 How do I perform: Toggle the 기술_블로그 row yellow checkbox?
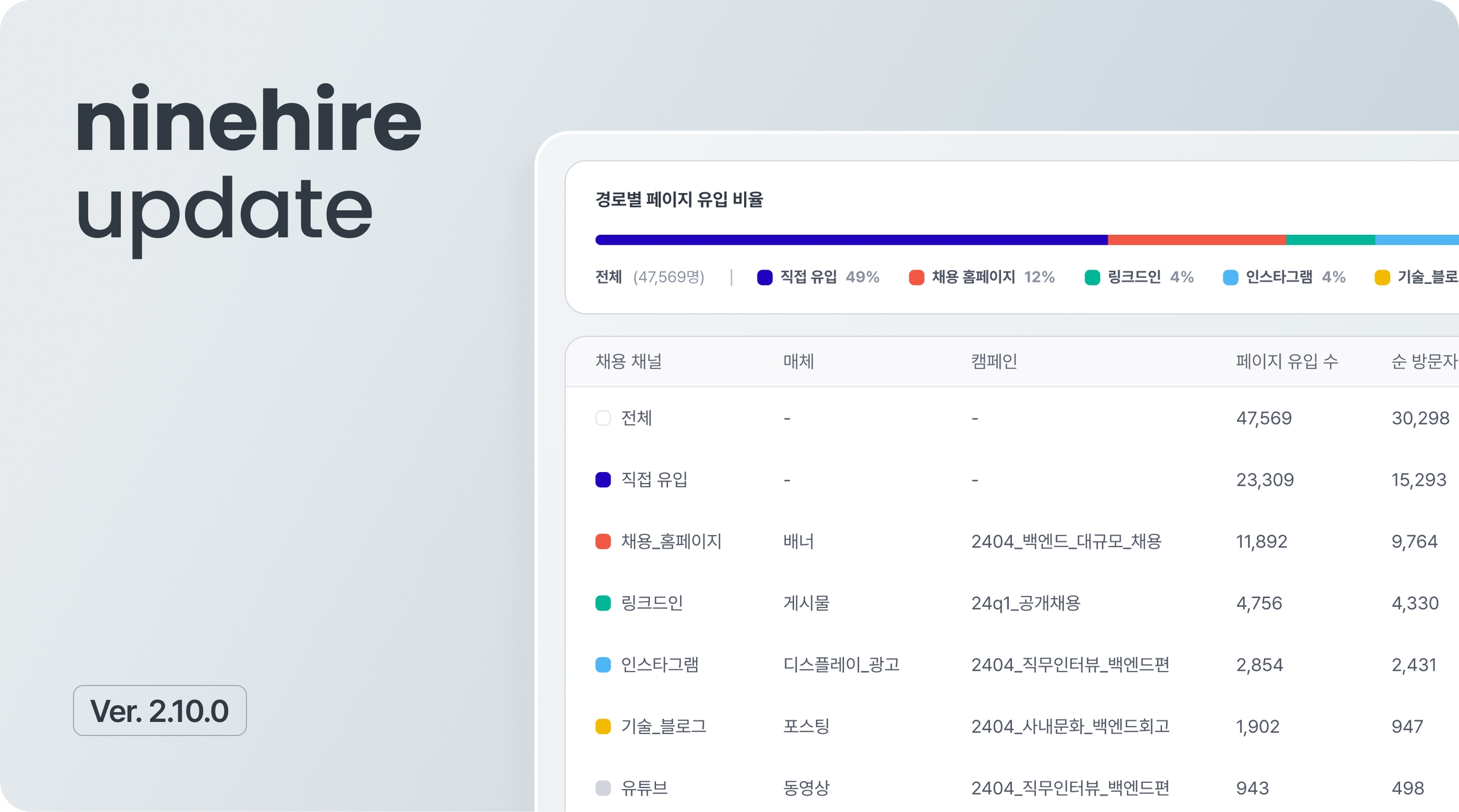[x=603, y=727]
